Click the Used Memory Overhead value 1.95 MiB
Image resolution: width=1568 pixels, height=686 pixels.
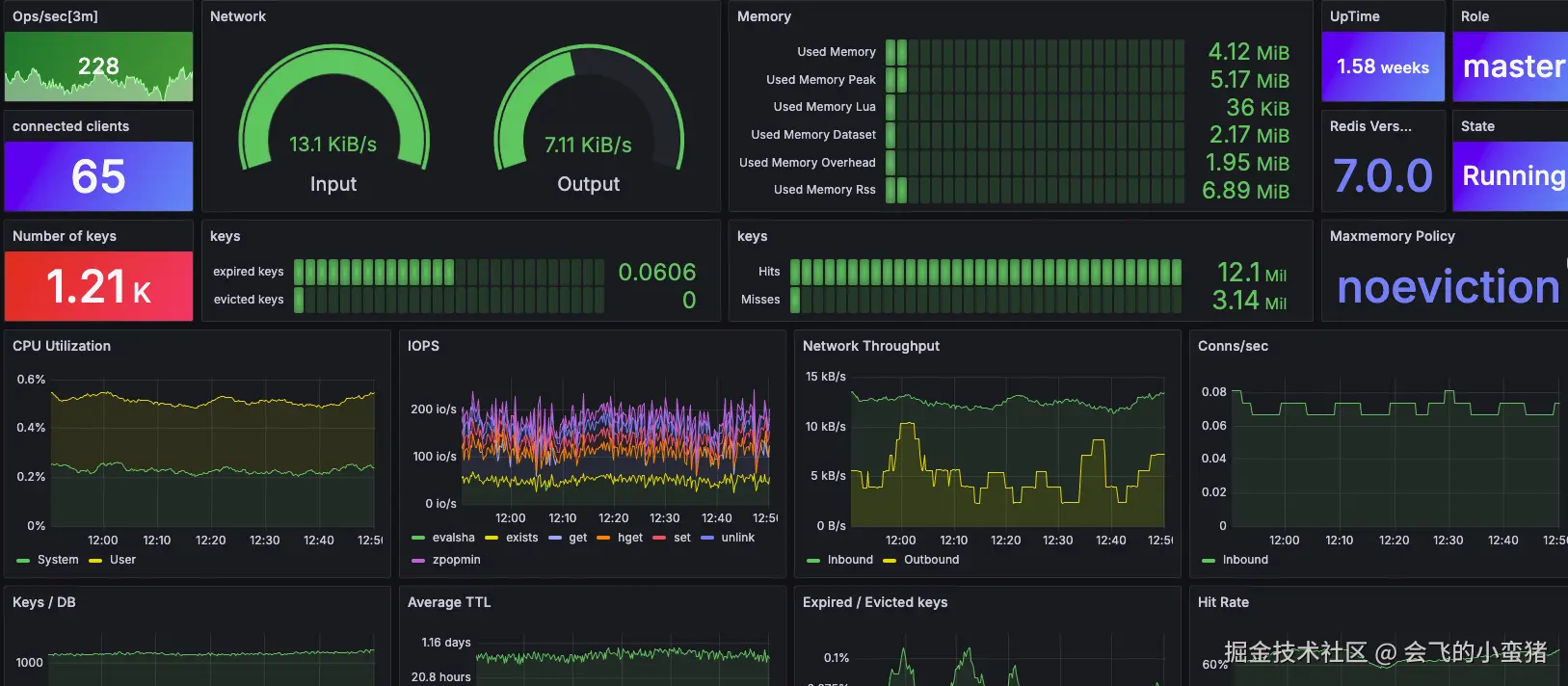[1248, 163]
